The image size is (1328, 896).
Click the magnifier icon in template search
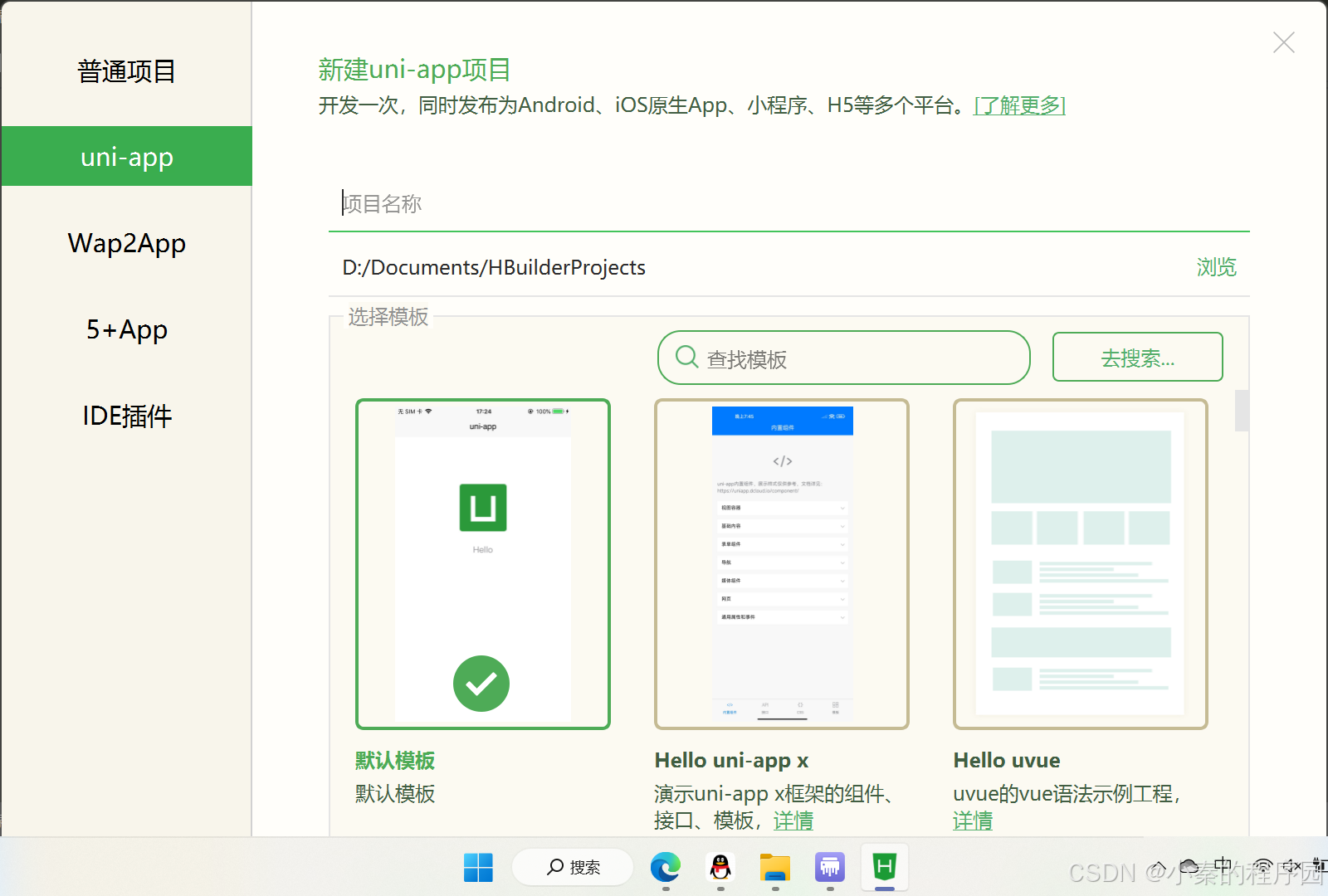pos(686,357)
